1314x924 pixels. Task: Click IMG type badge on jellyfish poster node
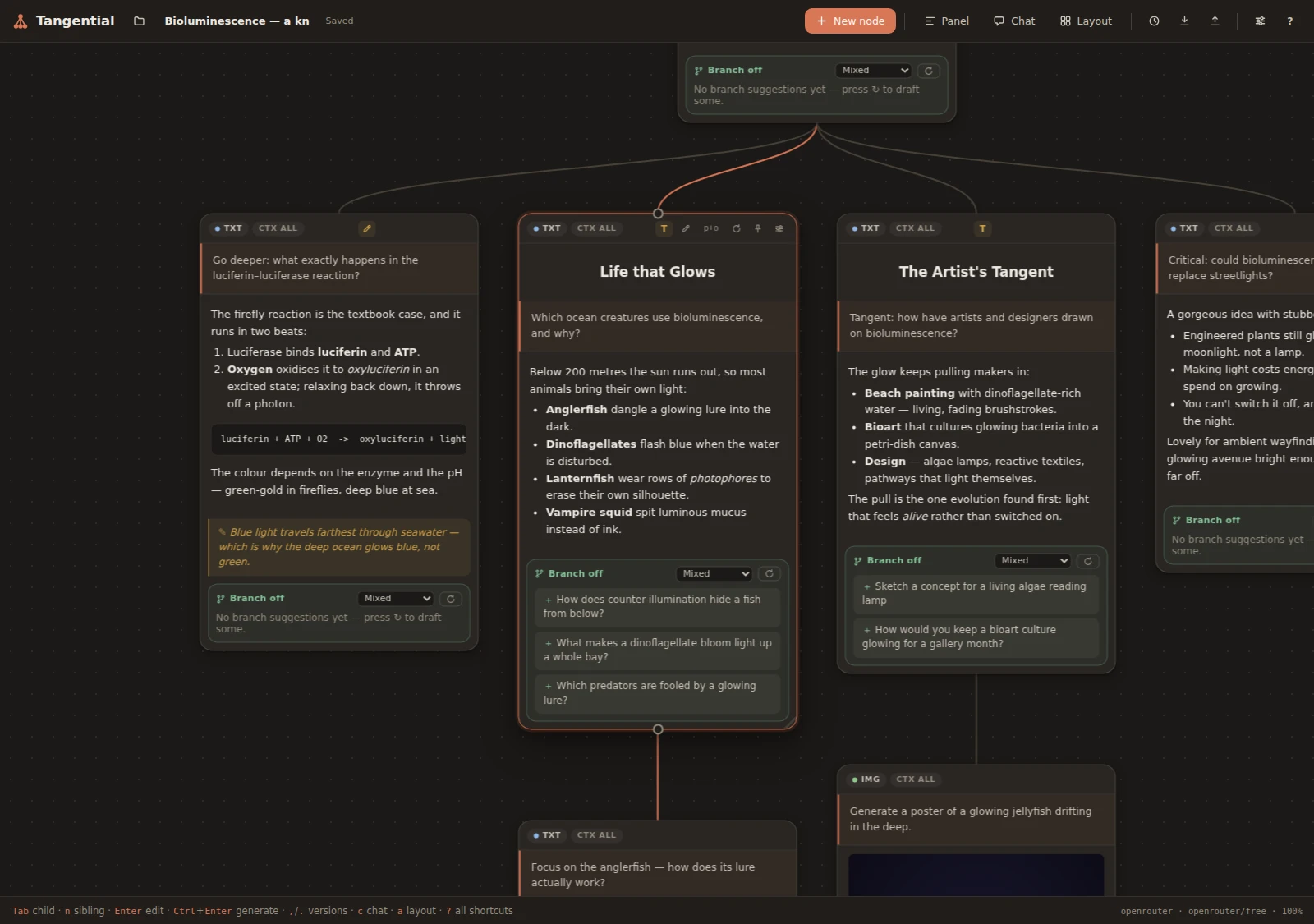point(866,779)
